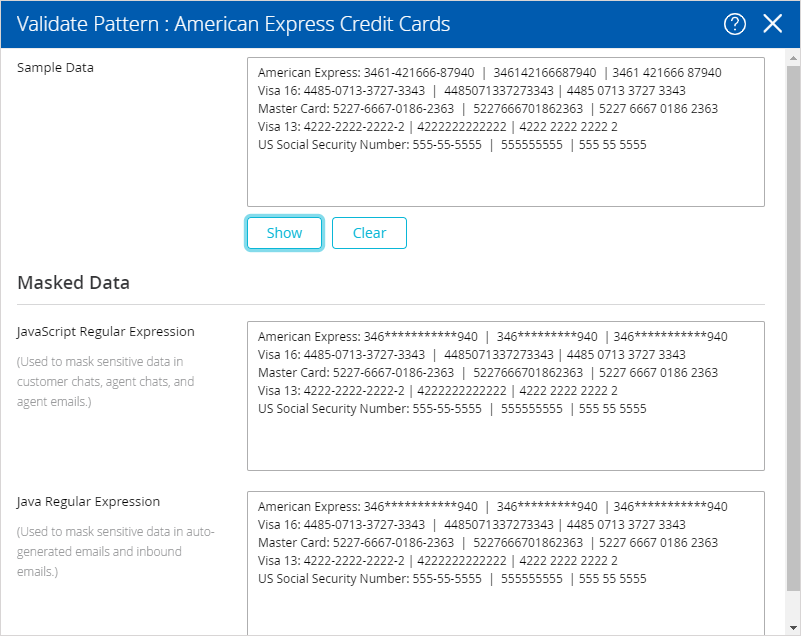Click the scrollbar down arrow
Image resolution: width=801 pixels, height=636 pixels.
tap(793, 627)
